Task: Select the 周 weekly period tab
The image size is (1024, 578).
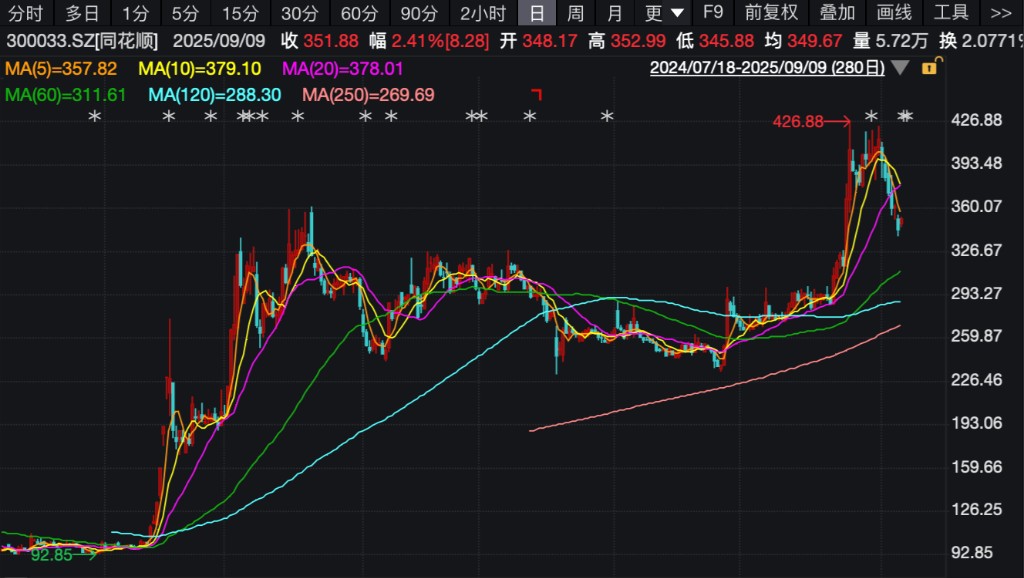Action: pos(575,13)
